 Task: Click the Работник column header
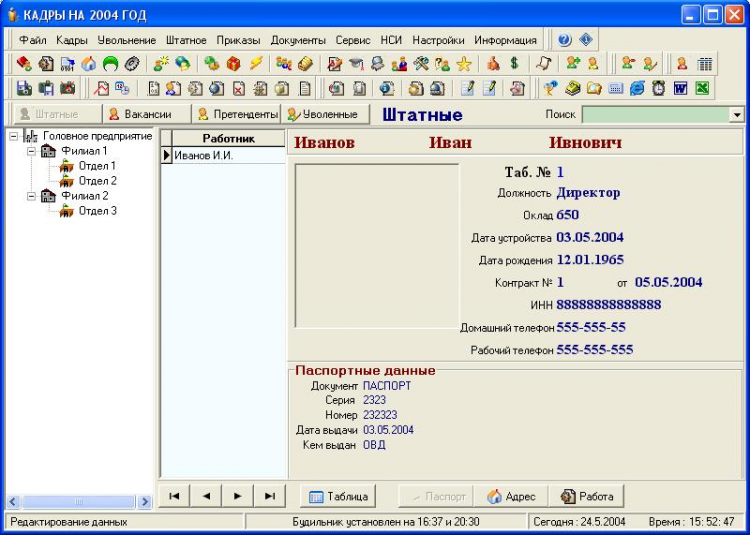tap(229, 139)
